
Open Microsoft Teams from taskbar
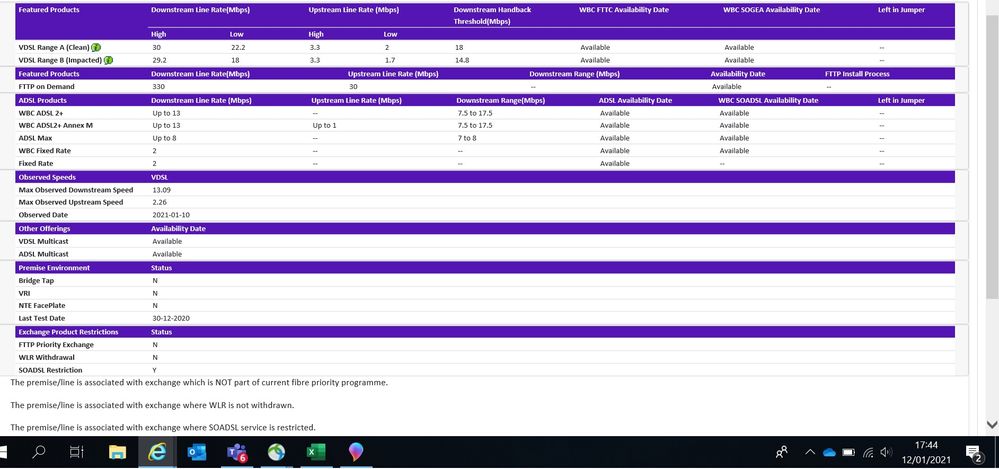pos(236,452)
